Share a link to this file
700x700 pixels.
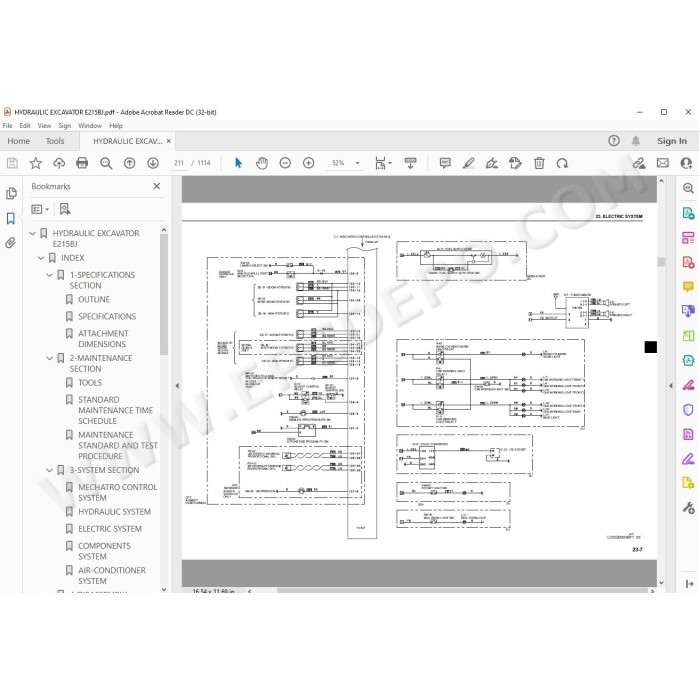tap(639, 163)
